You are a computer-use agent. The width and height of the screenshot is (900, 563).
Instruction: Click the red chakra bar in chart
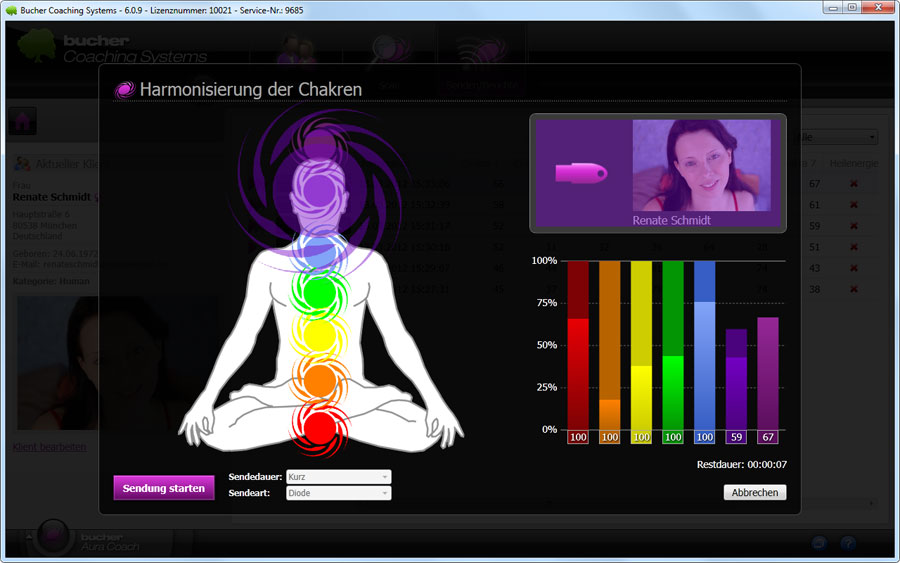pyautogui.click(x=578, y=345)
